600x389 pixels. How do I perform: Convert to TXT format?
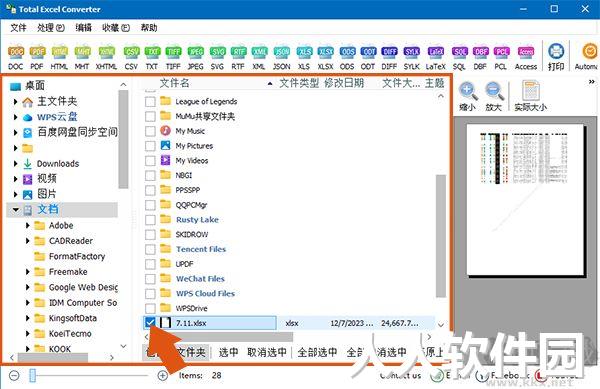[152, 57]
